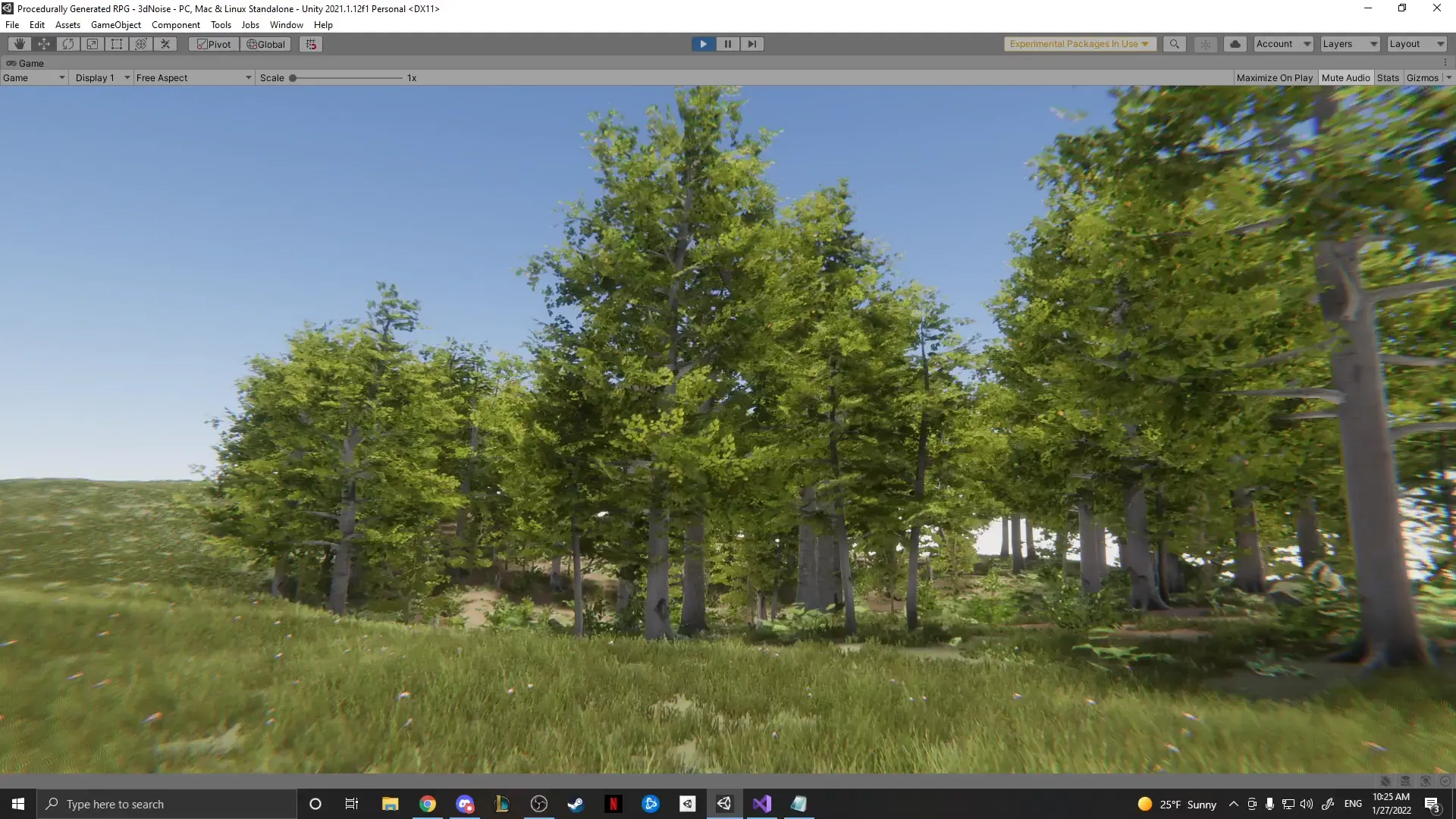1456x819 pixels.
Task: Select the Move tool
Action: click(x=43, y=44)
